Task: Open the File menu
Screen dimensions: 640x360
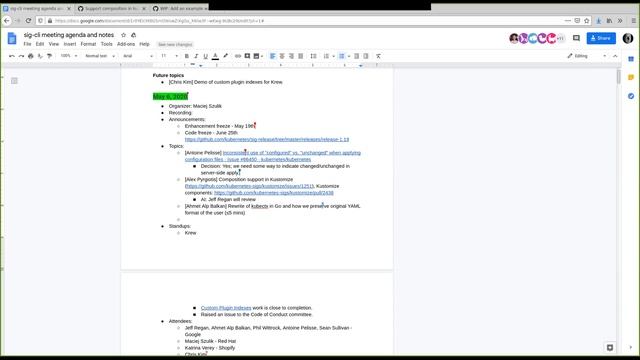Action: (27, 44)
